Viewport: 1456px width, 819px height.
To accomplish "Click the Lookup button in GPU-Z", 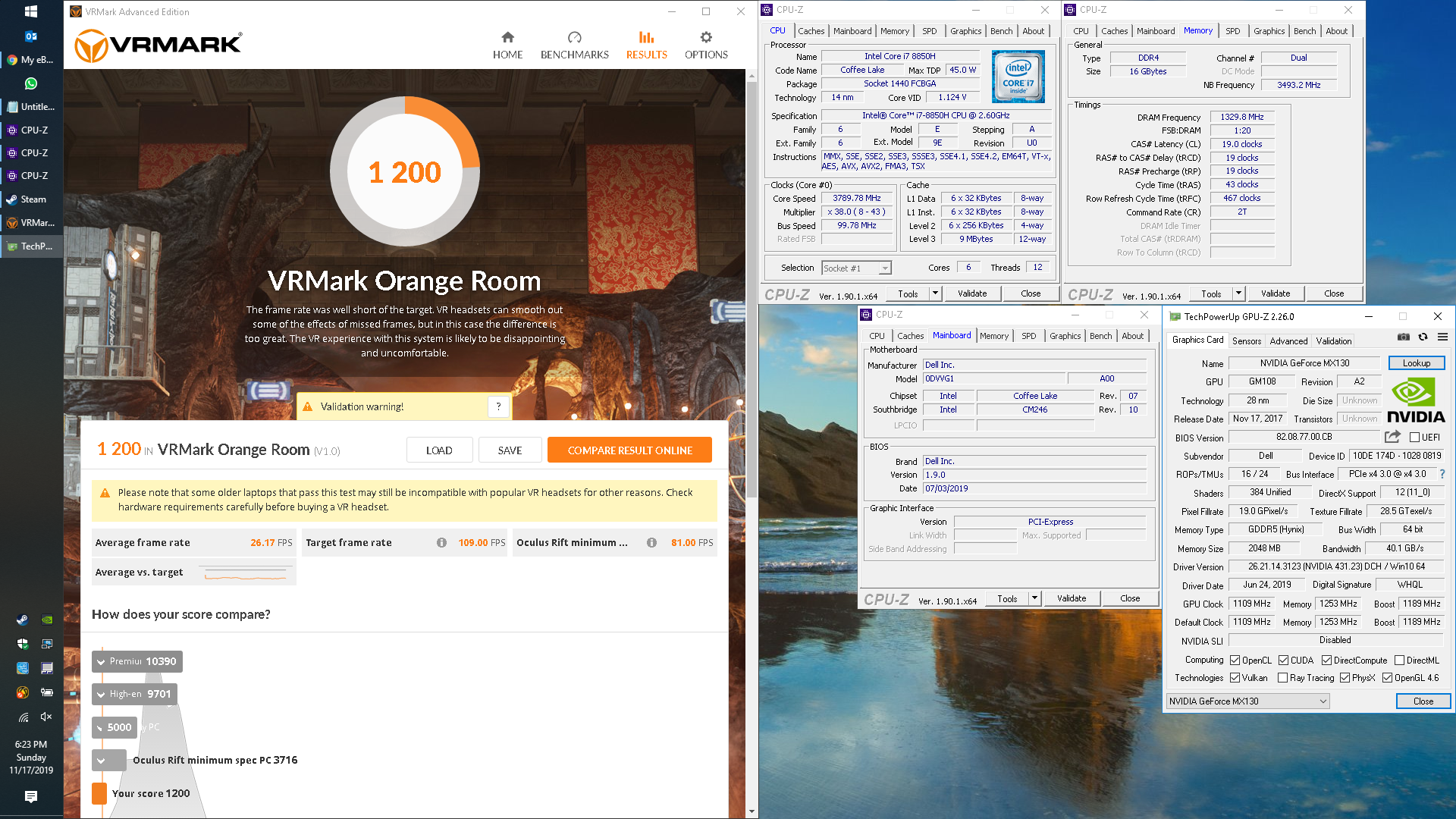I will 1416,363.
